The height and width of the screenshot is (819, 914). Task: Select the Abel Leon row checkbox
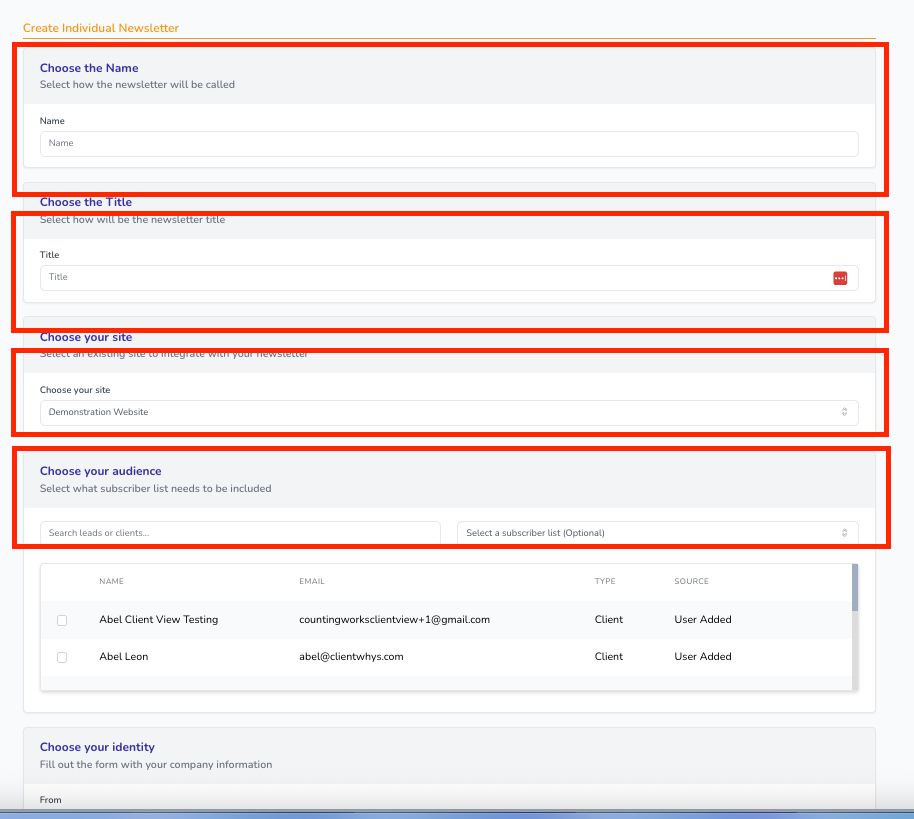coord(62,657)
